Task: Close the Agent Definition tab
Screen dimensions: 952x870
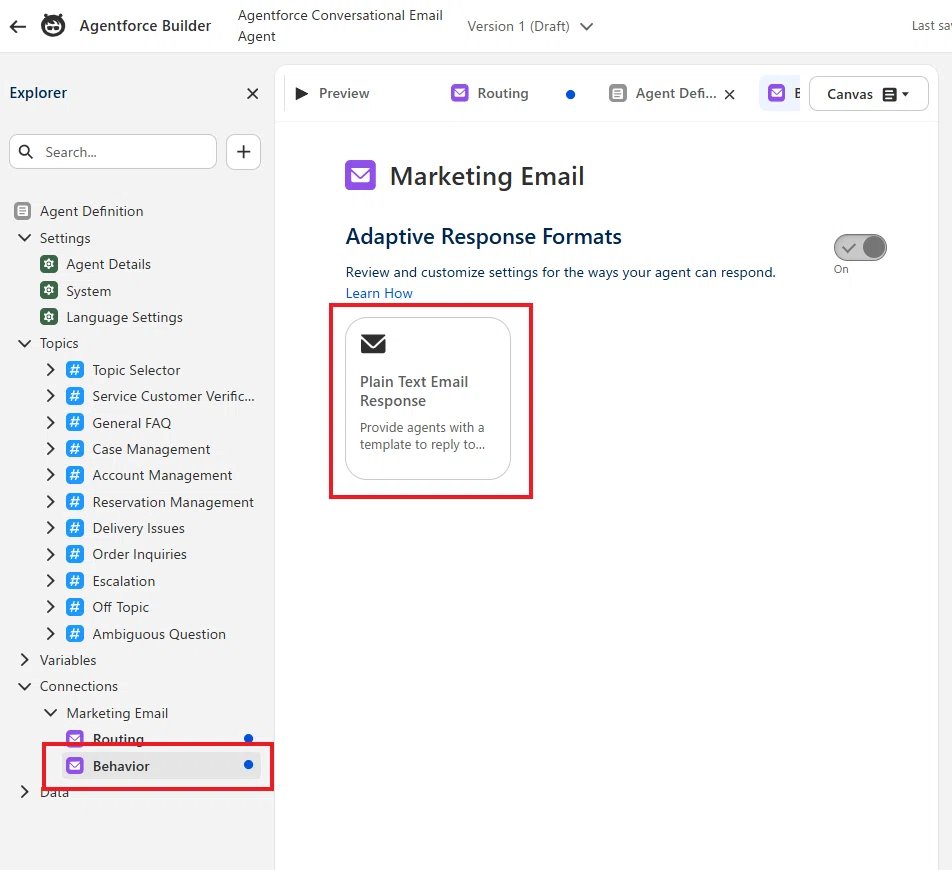Action: pos(730,94)
